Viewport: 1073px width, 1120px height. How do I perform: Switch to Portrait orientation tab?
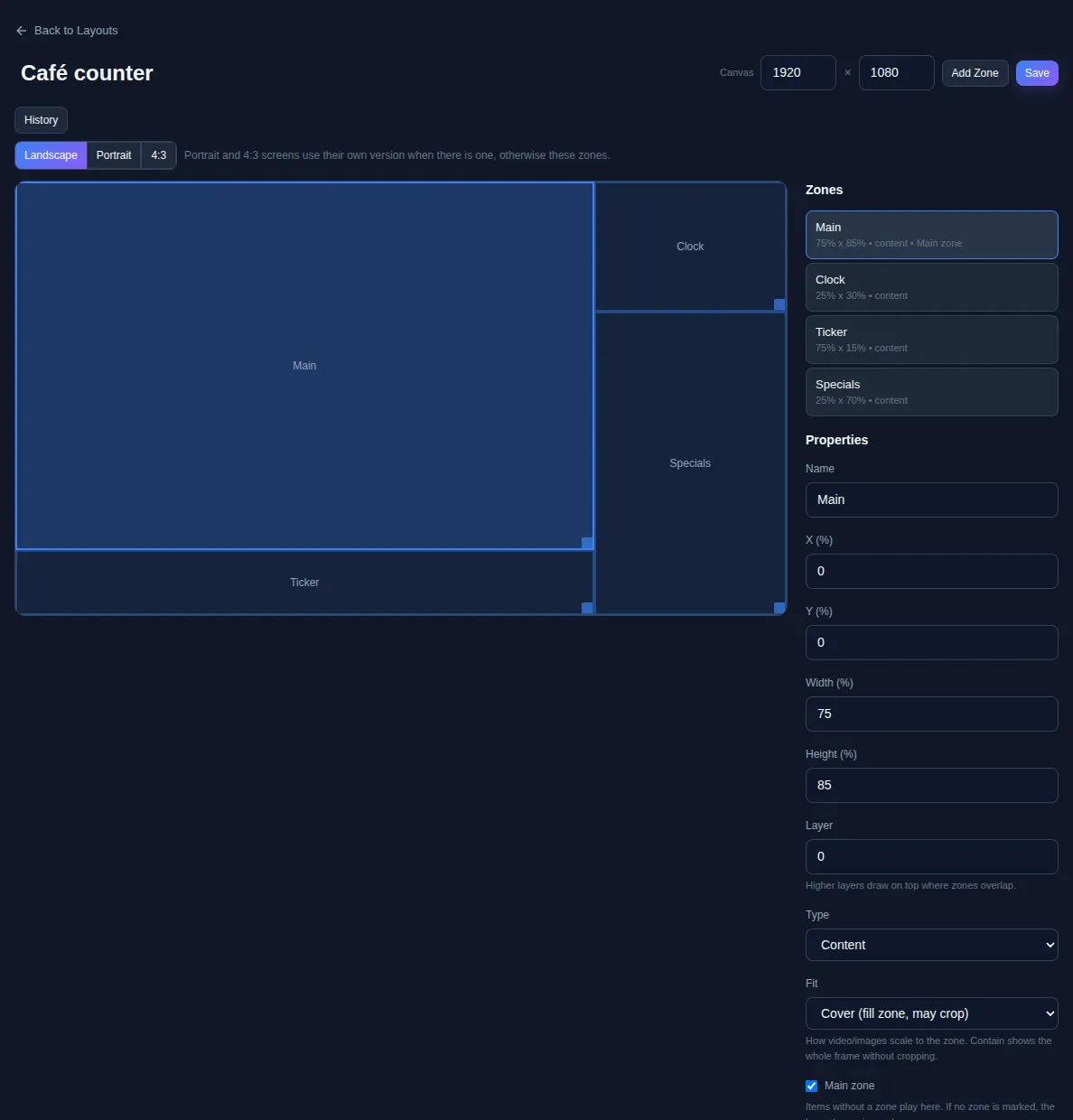coord(114,155)
